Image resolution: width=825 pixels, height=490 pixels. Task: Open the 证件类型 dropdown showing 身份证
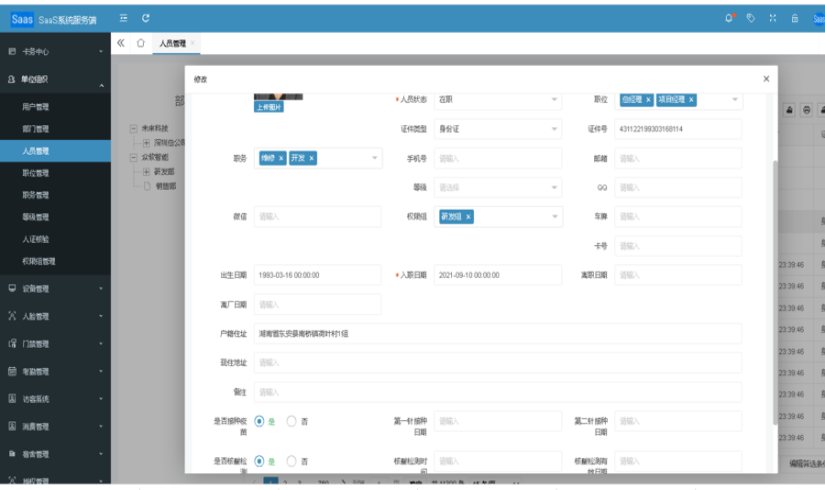click(x=498, y=129)
